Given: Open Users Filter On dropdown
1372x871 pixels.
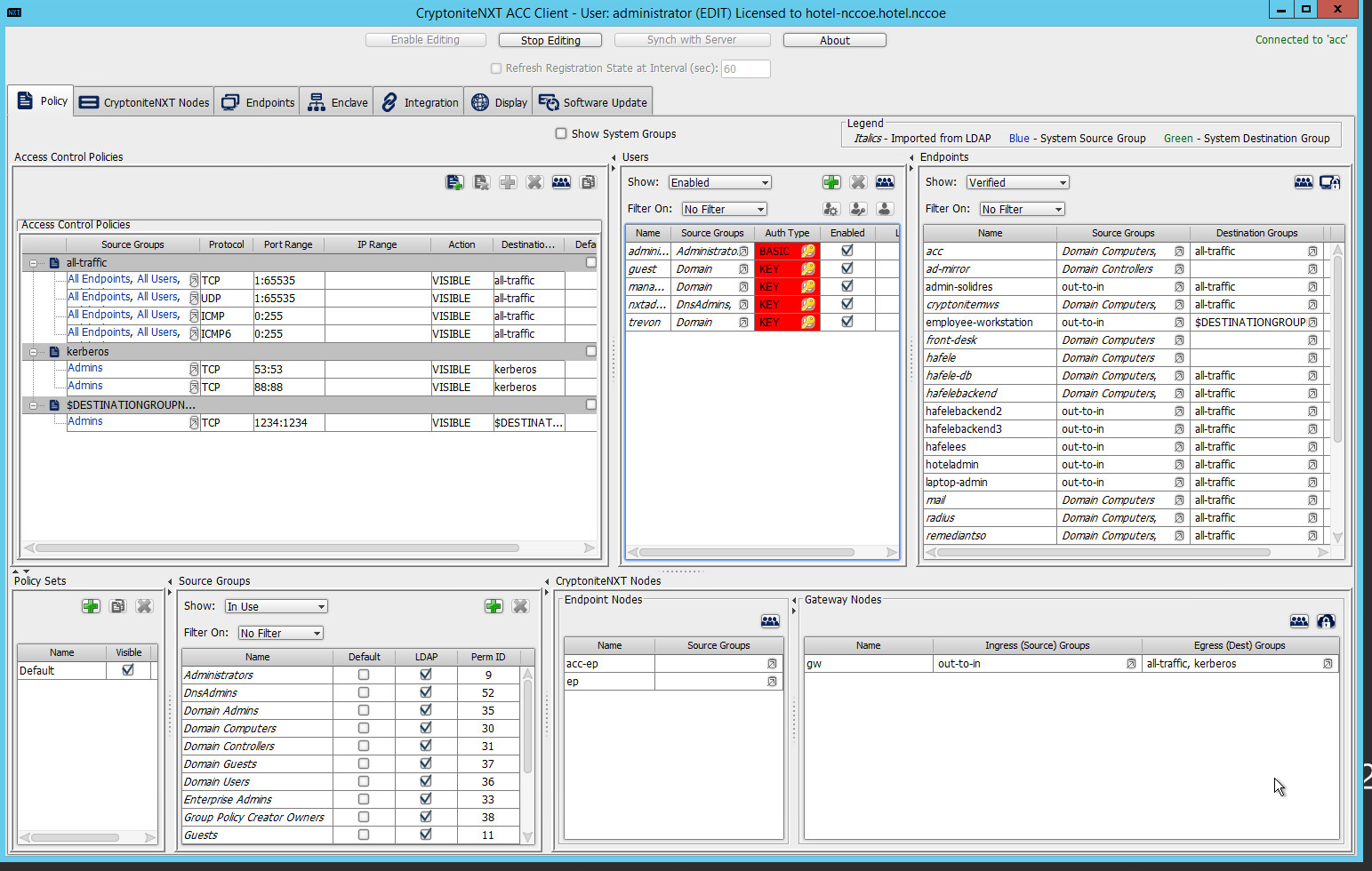Looking at the screenshot, I should pos(724,209).
